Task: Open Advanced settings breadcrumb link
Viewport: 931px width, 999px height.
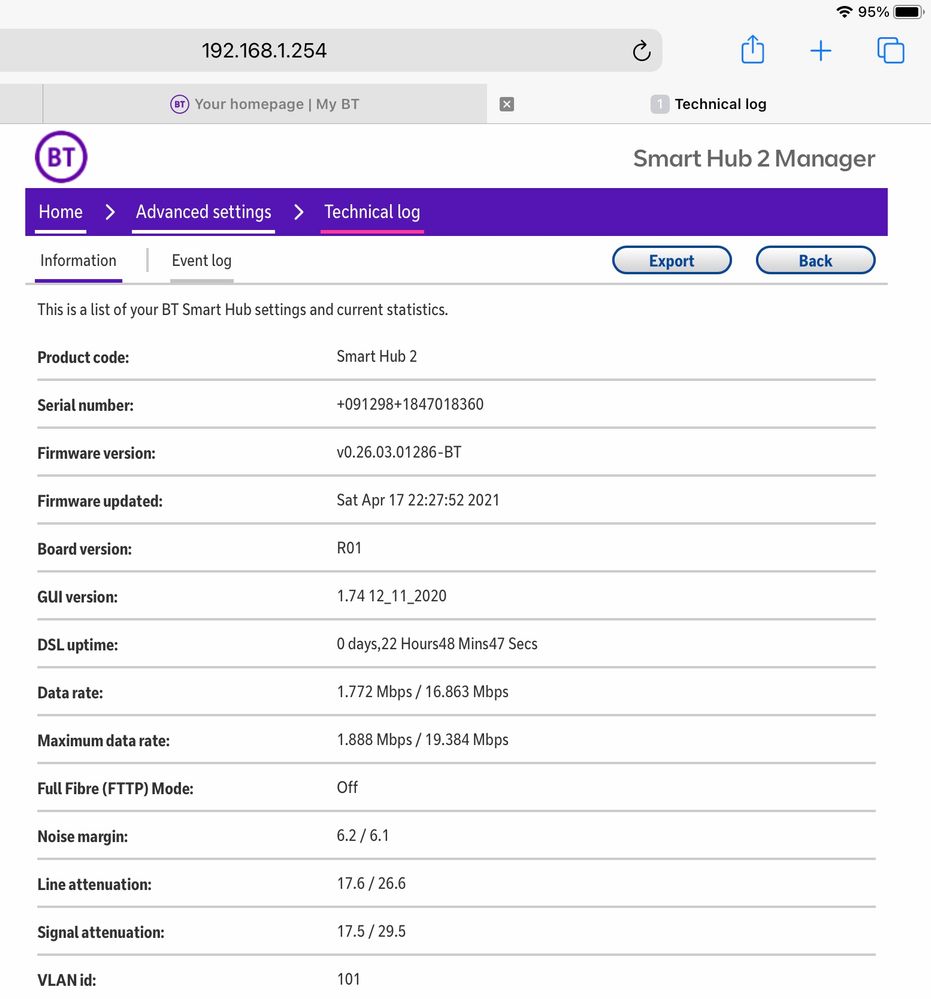Action: [x=204, y=212]
